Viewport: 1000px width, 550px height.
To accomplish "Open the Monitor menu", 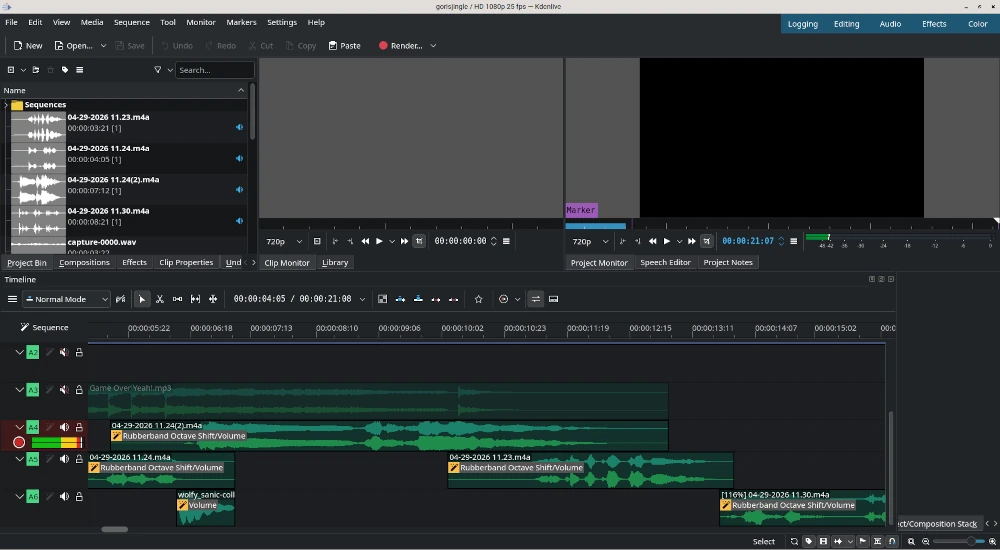I will pos(201,22).
